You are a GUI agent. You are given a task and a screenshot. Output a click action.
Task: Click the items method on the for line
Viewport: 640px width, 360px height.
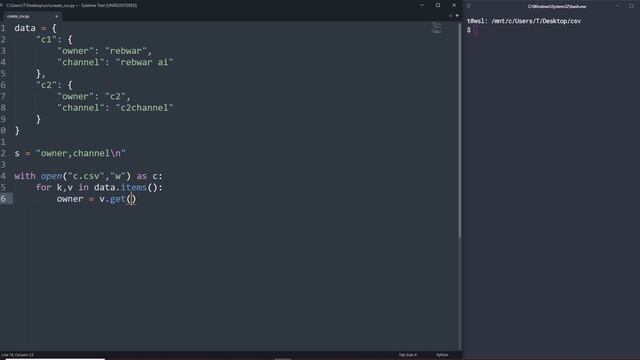[133, 187]
